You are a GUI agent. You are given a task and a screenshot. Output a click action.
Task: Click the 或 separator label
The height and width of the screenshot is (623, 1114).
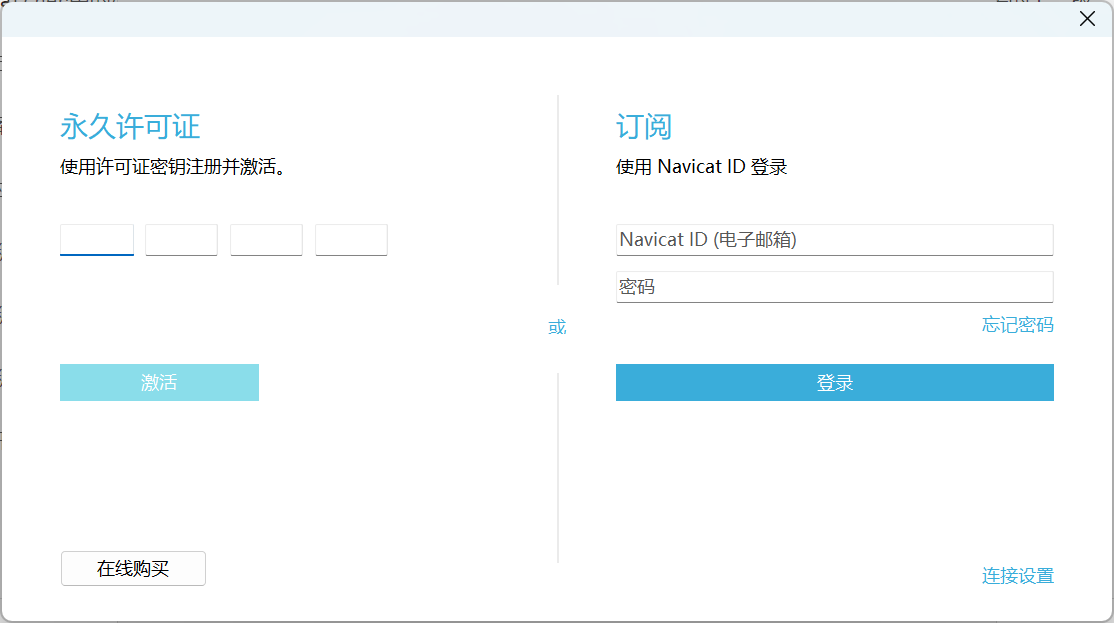coord(557,328)
